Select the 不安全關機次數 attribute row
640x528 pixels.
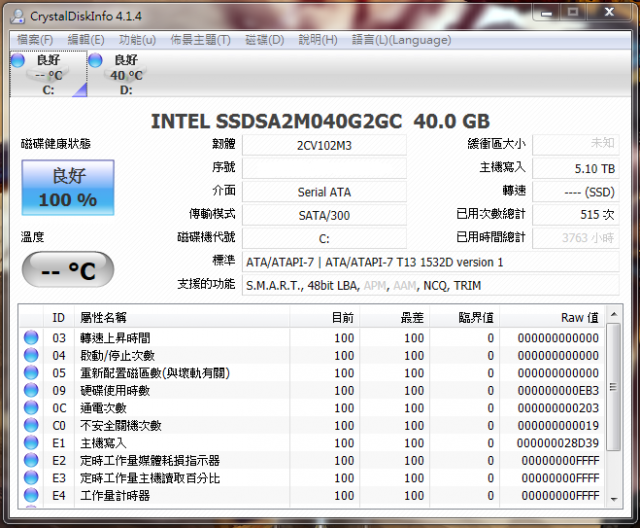pyautogui.click(x=312, y=426)
